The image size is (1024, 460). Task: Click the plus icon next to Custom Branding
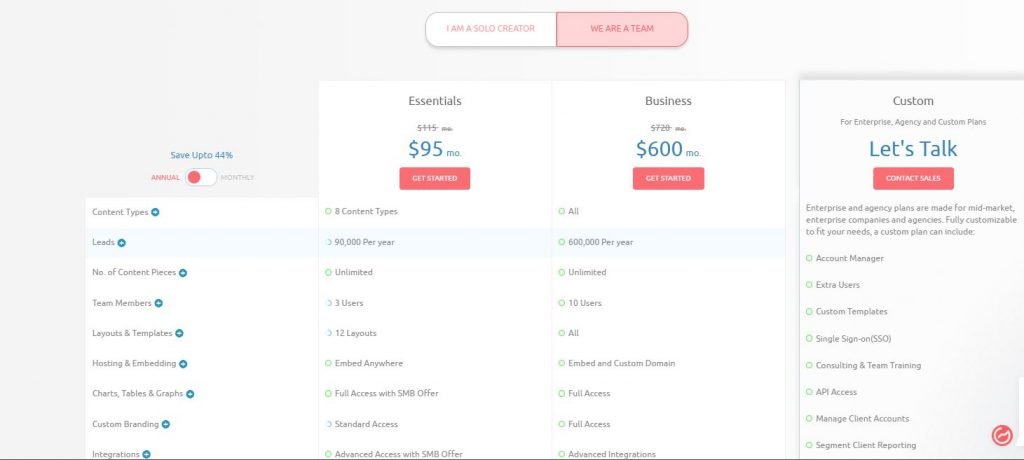point(166,424)
